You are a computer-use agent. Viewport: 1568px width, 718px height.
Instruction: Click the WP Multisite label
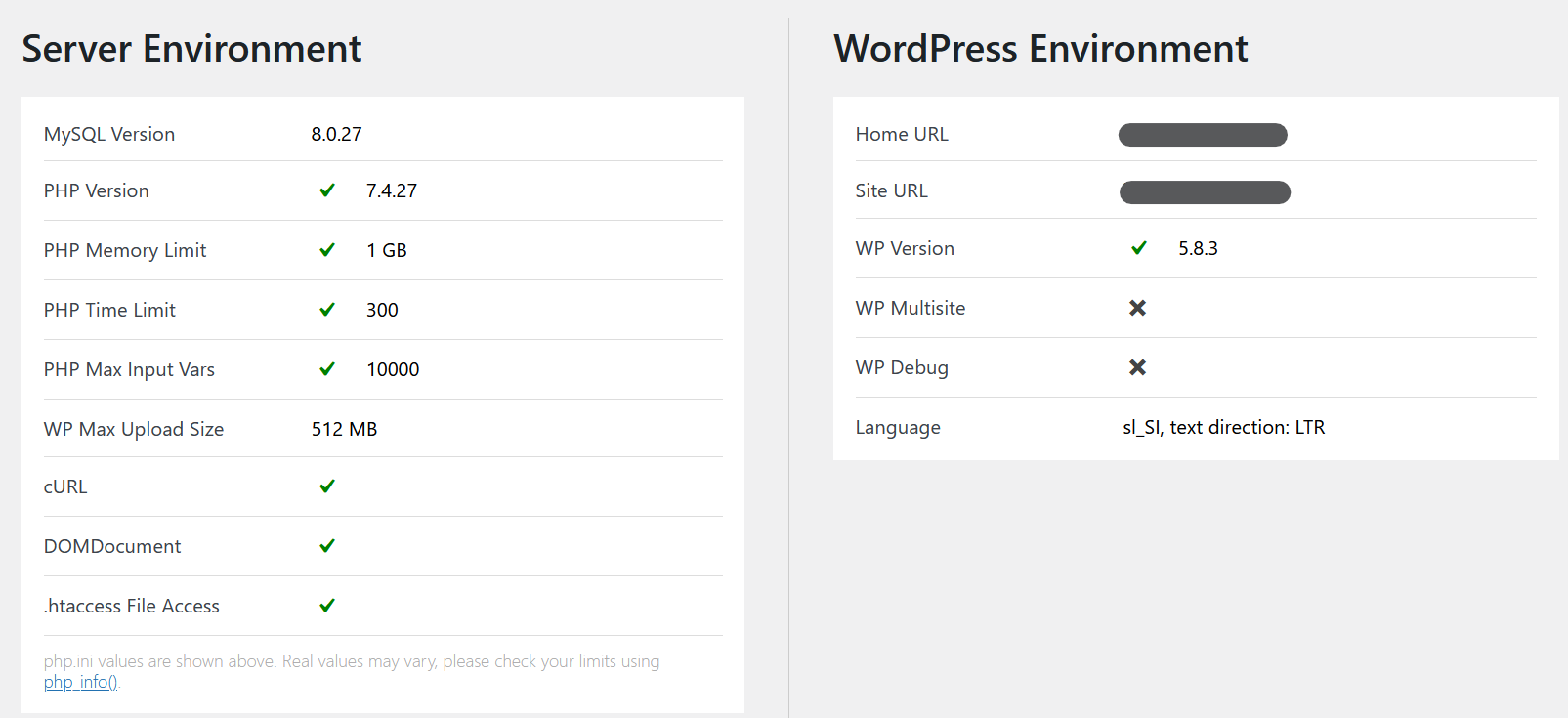[911, 308]
